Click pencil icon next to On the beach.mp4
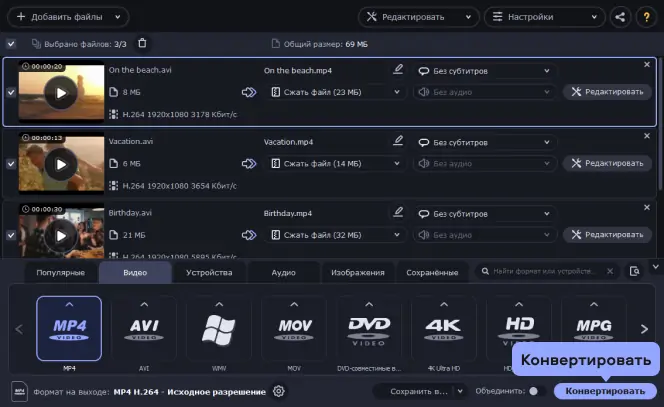This screenshot has width=664, height=407. pyautogui.click(x=398, y=70)
